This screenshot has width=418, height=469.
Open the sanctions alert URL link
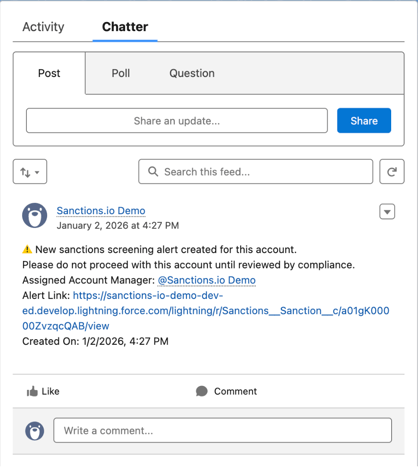point(206,311)
